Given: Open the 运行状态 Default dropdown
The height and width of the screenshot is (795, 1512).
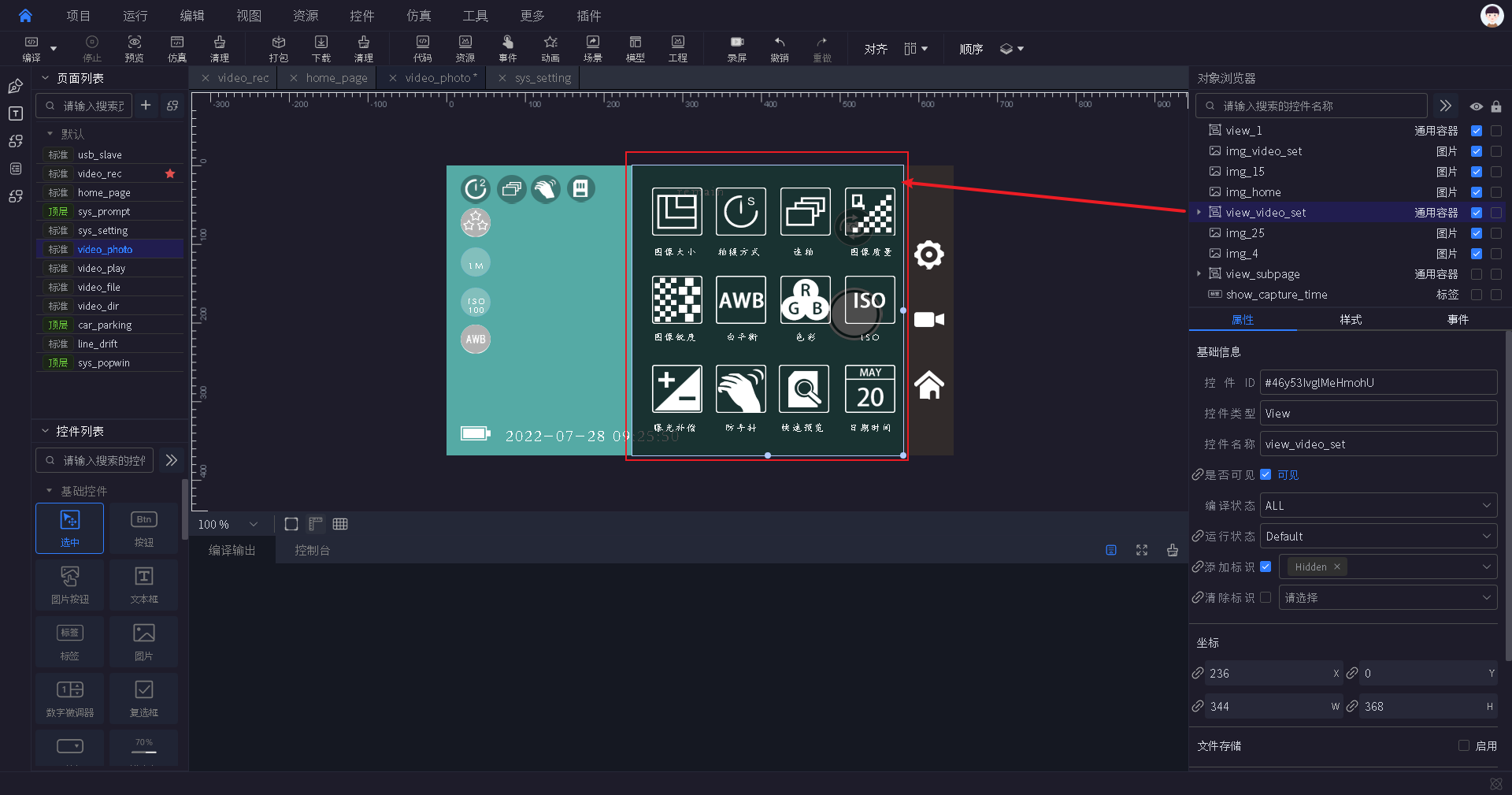Looking at the screenshot, I should (1378, 537).
